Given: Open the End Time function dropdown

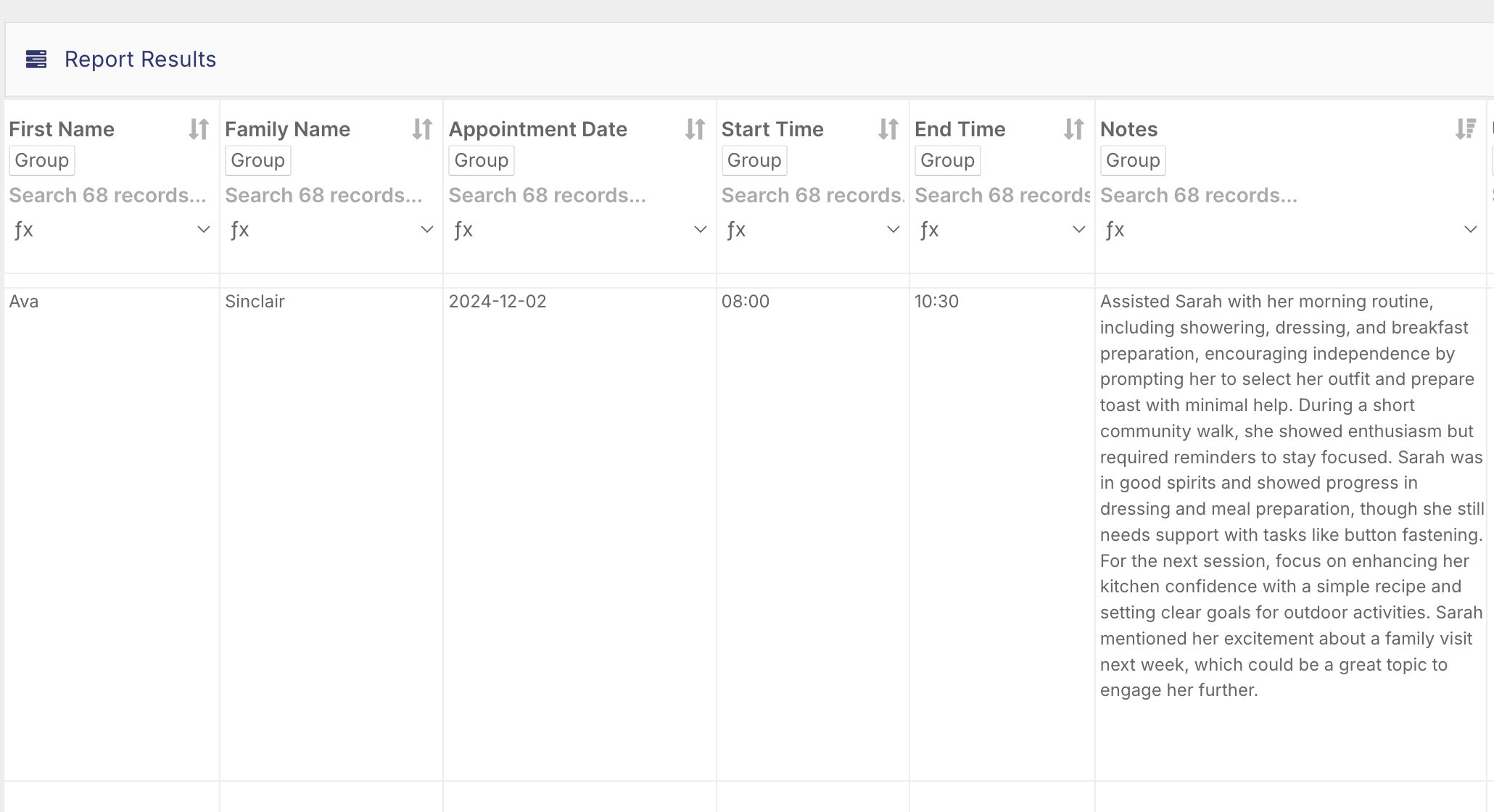Looking at the screenshot, I should coord(1002,230).
